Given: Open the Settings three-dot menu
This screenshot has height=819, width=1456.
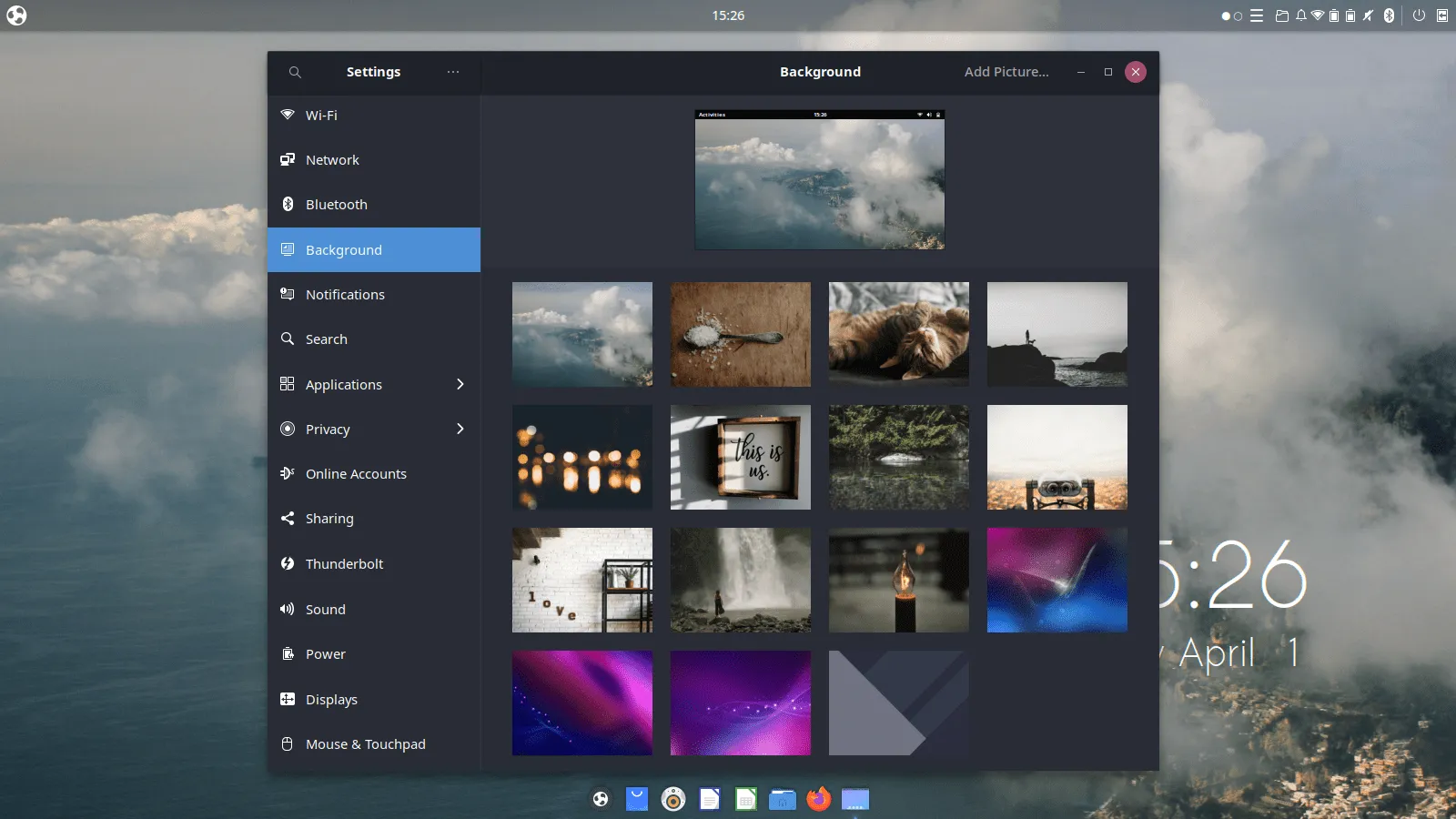Looking at the screenshot, I should pyautogui.click(x=452, y=72).
